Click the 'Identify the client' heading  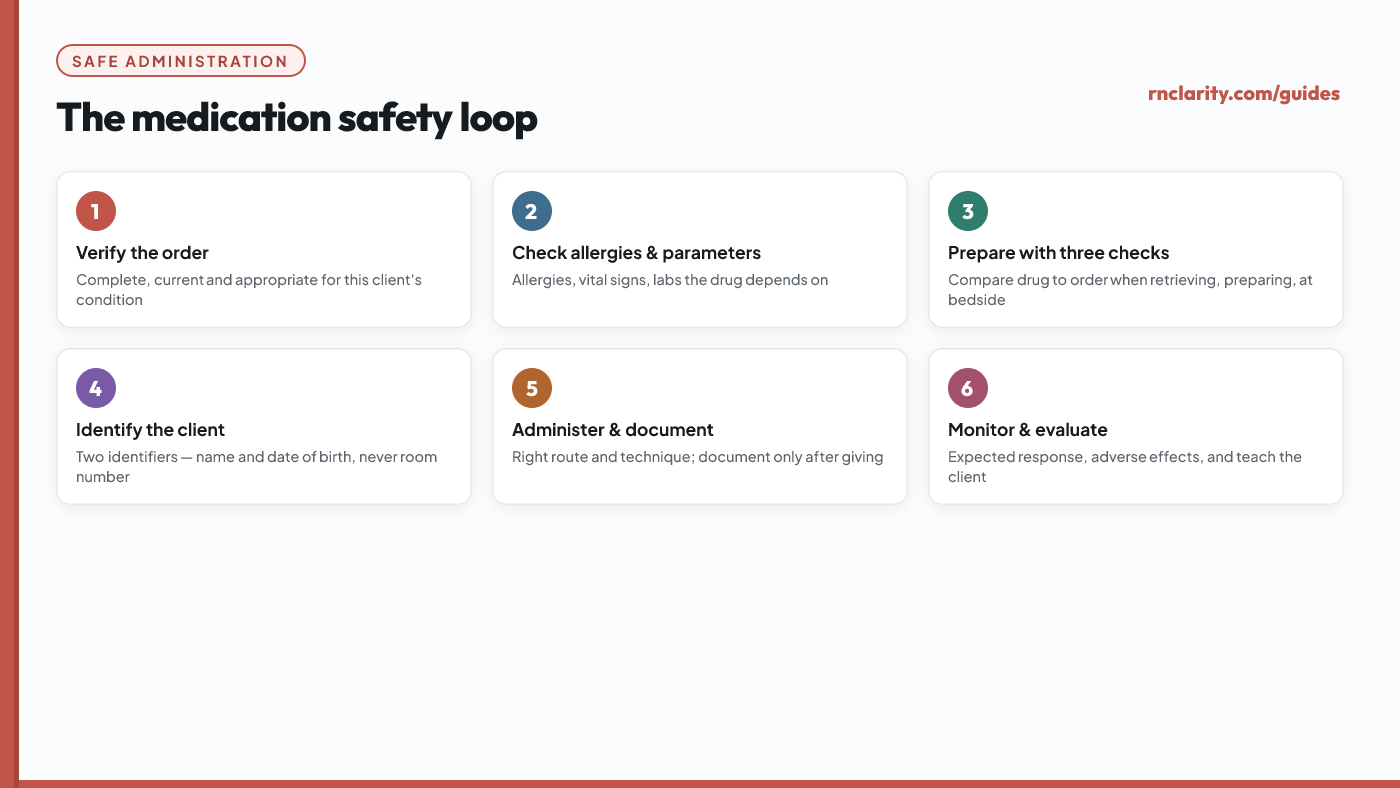pyautogui.click(x=150, y=430)
